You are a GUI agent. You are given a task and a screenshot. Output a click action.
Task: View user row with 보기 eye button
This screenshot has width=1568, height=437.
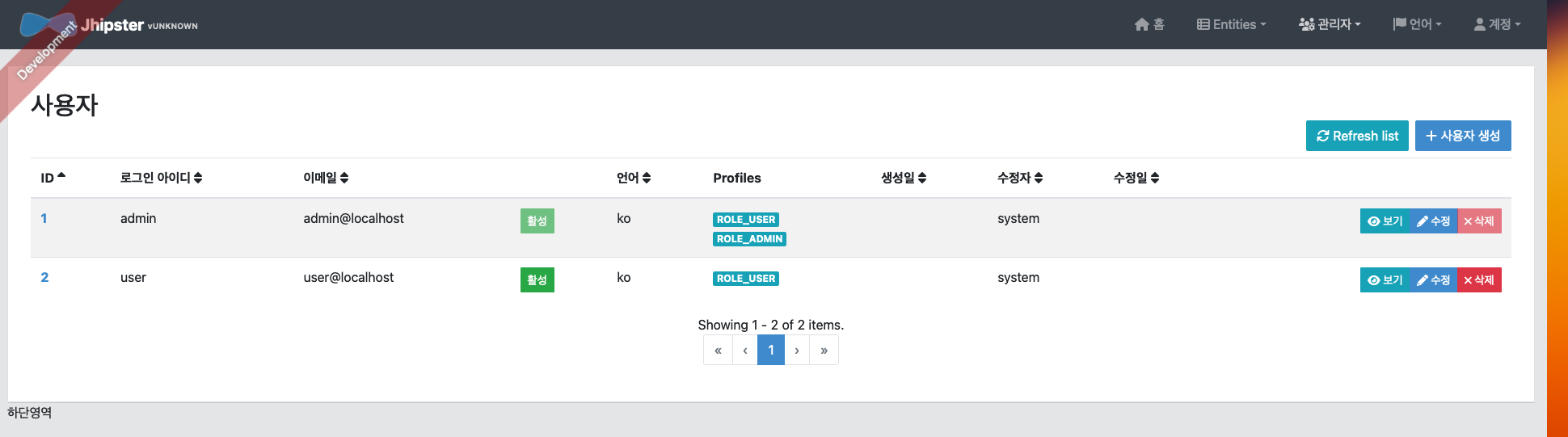pyautogui.click(x=1385, y=279)
